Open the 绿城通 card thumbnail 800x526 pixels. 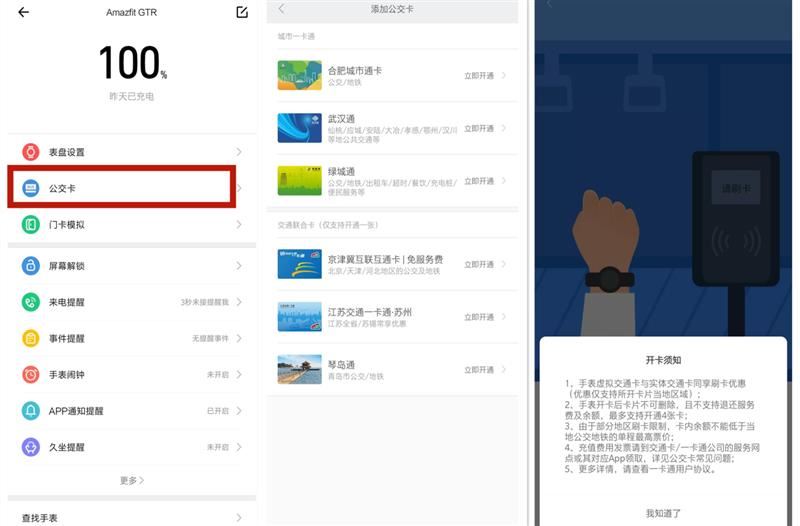click(x=299, y=181)
